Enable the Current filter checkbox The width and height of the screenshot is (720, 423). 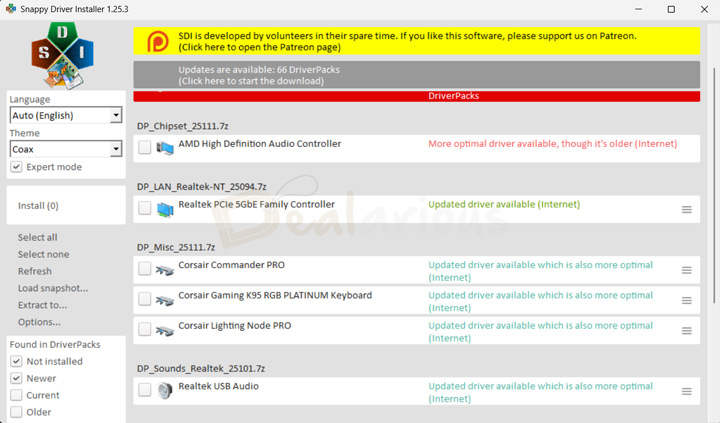pos(16,395)
